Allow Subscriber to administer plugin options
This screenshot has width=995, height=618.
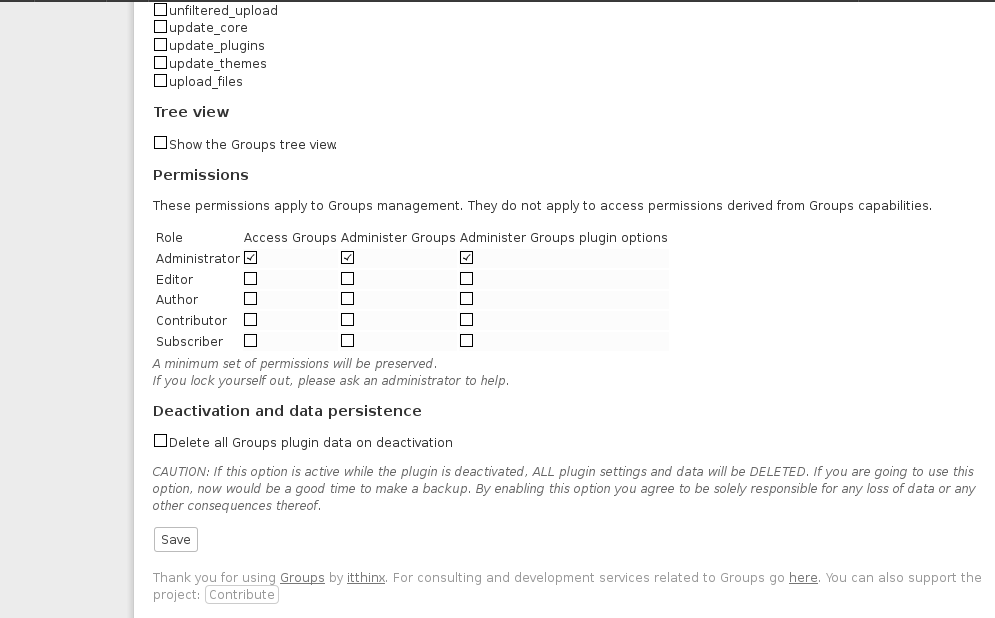(466, 341)
